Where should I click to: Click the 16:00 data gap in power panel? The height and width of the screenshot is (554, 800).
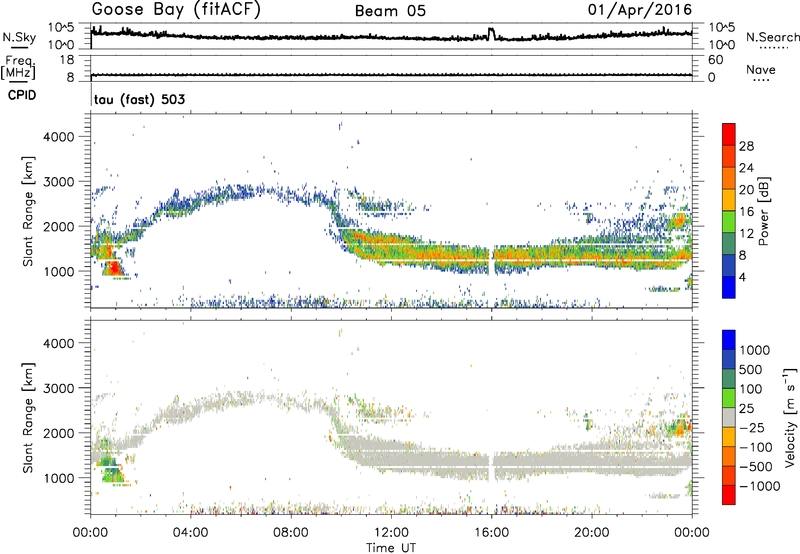coord(491,261)
